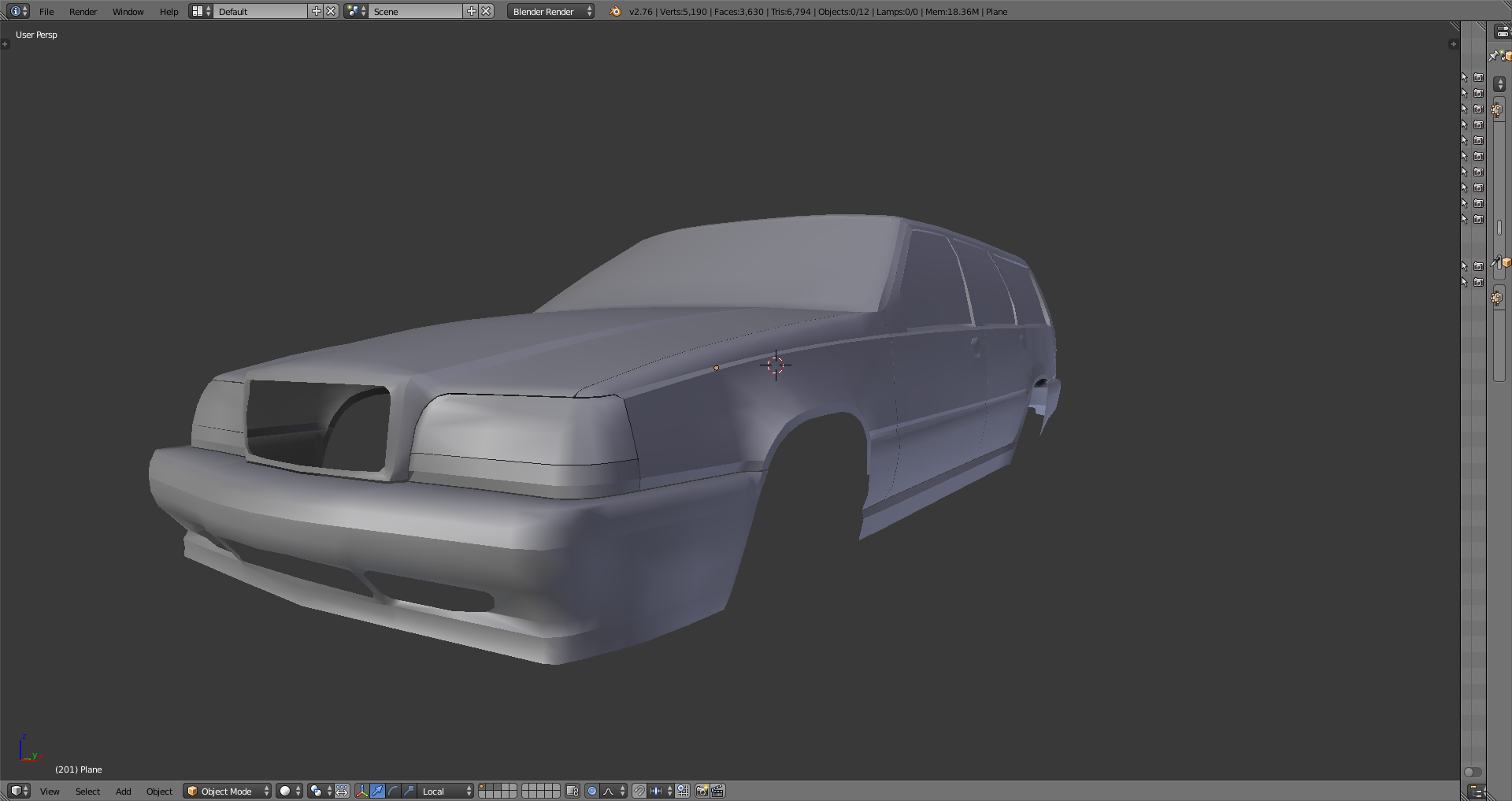1512x801 pixels.
Task: Add a new screen layout
Action: pos(317,11)
